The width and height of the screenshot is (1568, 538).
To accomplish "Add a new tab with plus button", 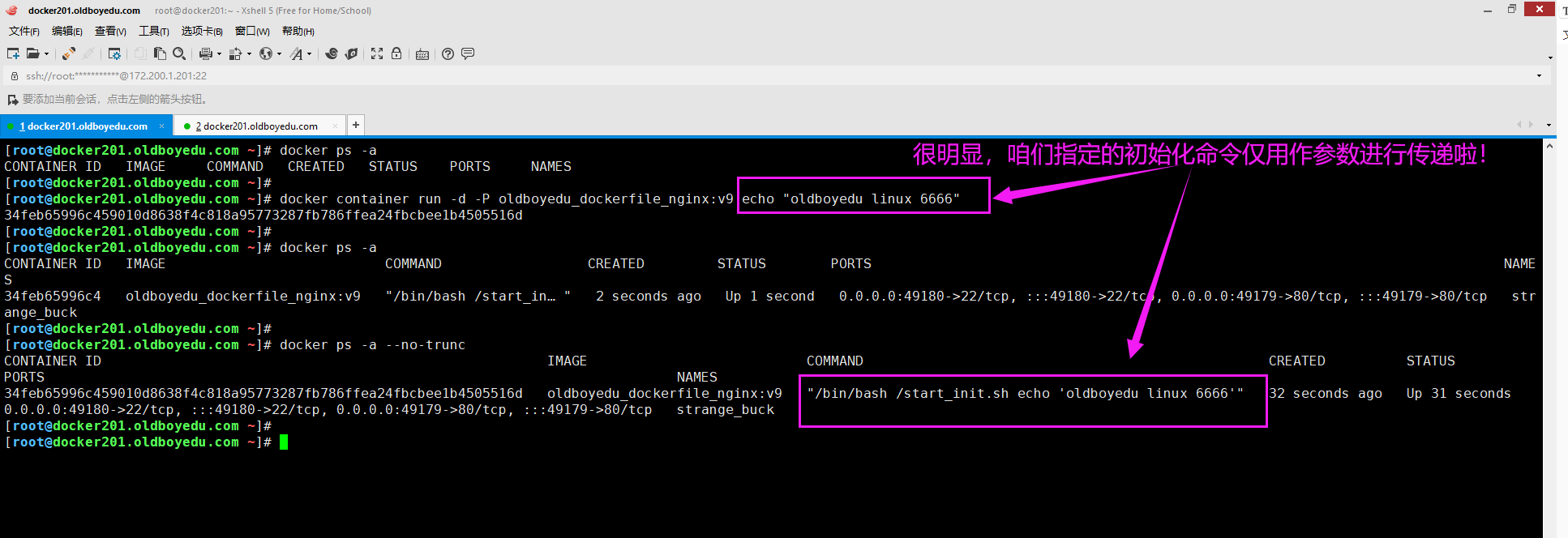I will click(x=356, y=125).
